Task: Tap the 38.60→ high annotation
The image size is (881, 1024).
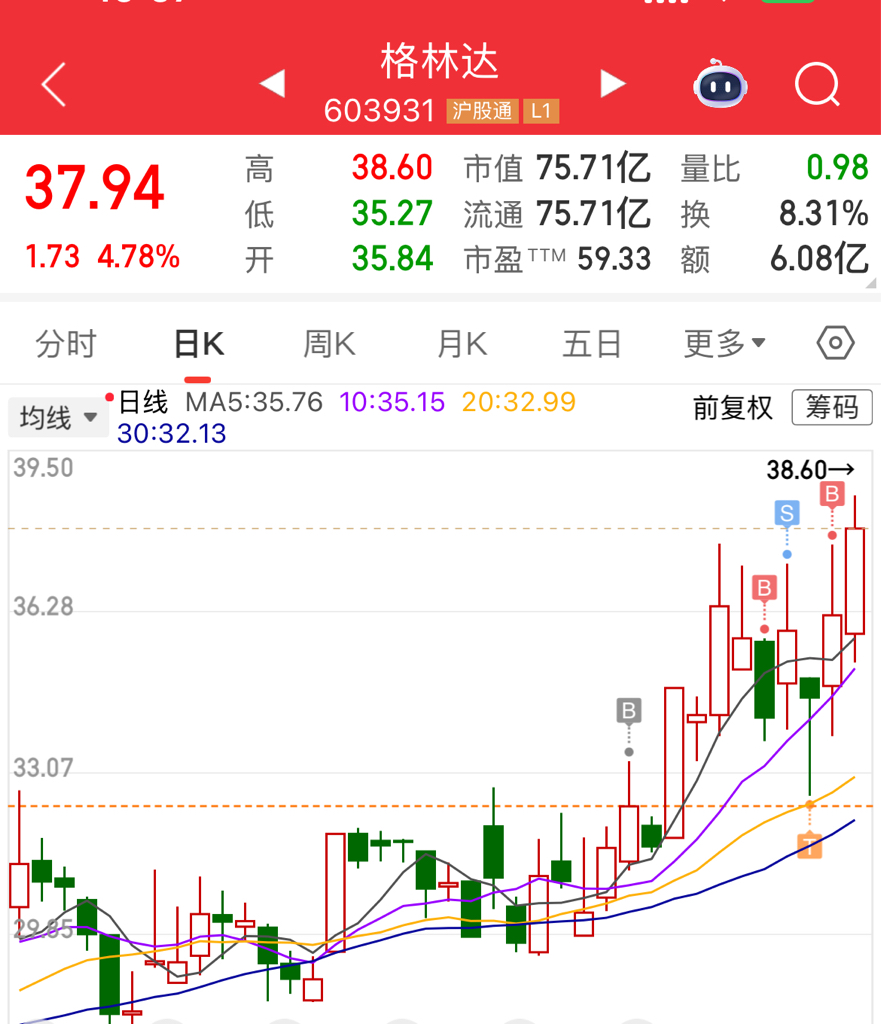Action: pyautogui.click(x=810, y=470)
